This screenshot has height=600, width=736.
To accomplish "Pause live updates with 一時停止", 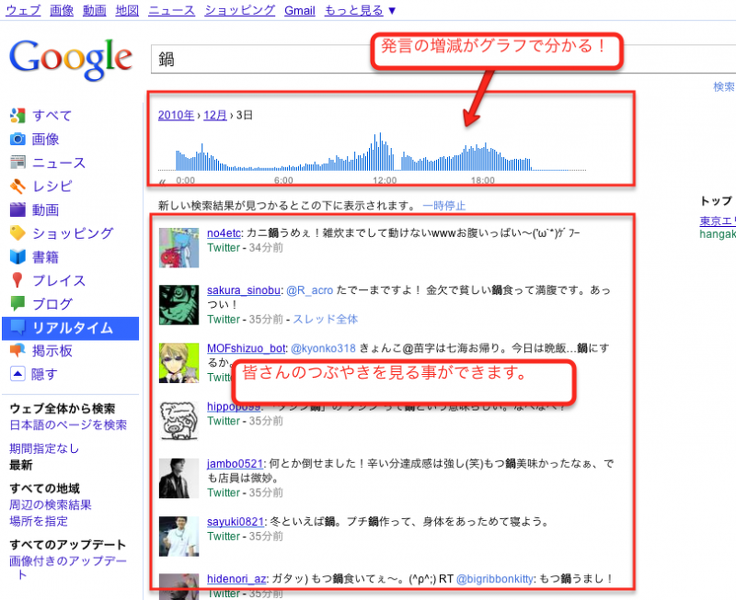I will (x=444, y=206).
